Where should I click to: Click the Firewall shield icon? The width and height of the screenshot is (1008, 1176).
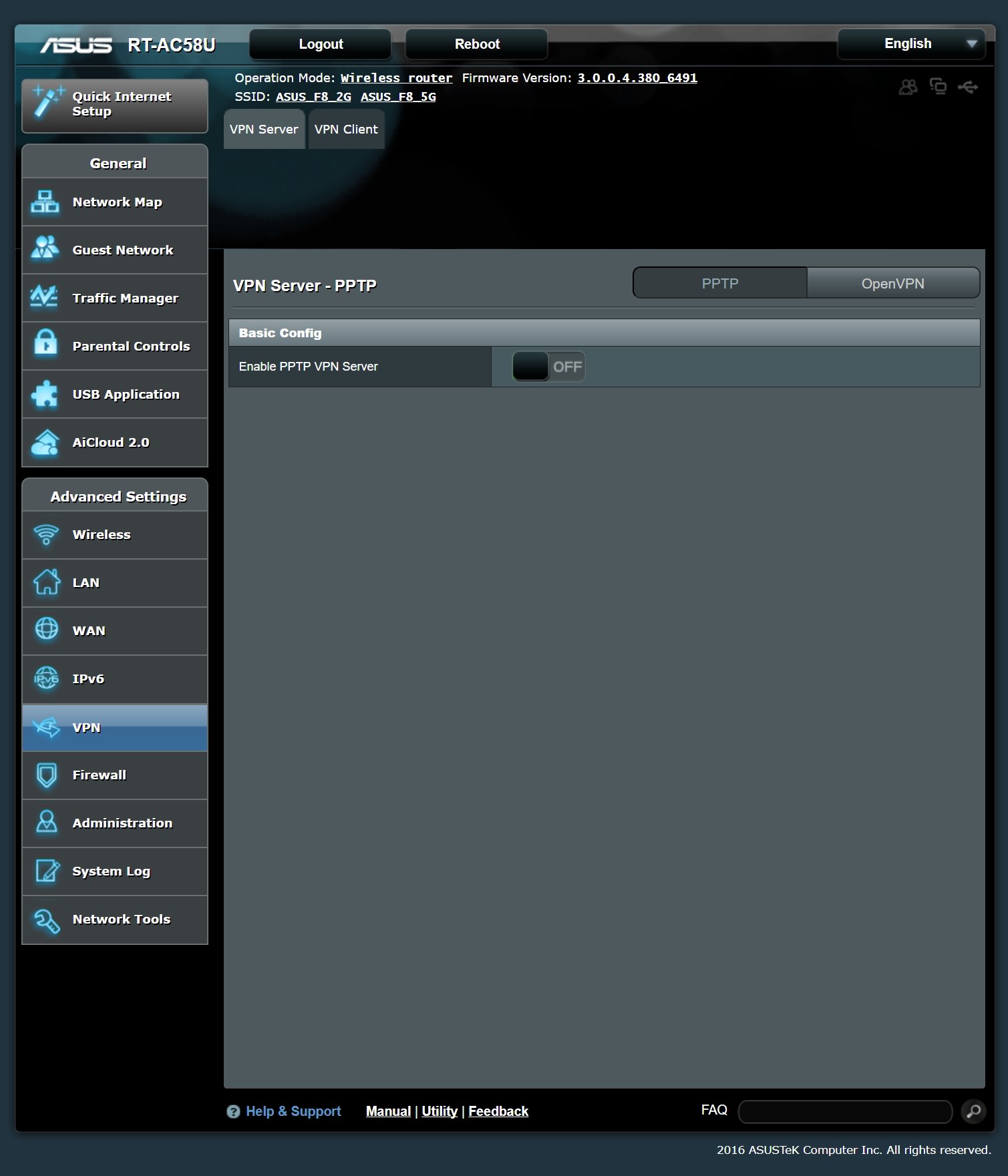(46, 775)
